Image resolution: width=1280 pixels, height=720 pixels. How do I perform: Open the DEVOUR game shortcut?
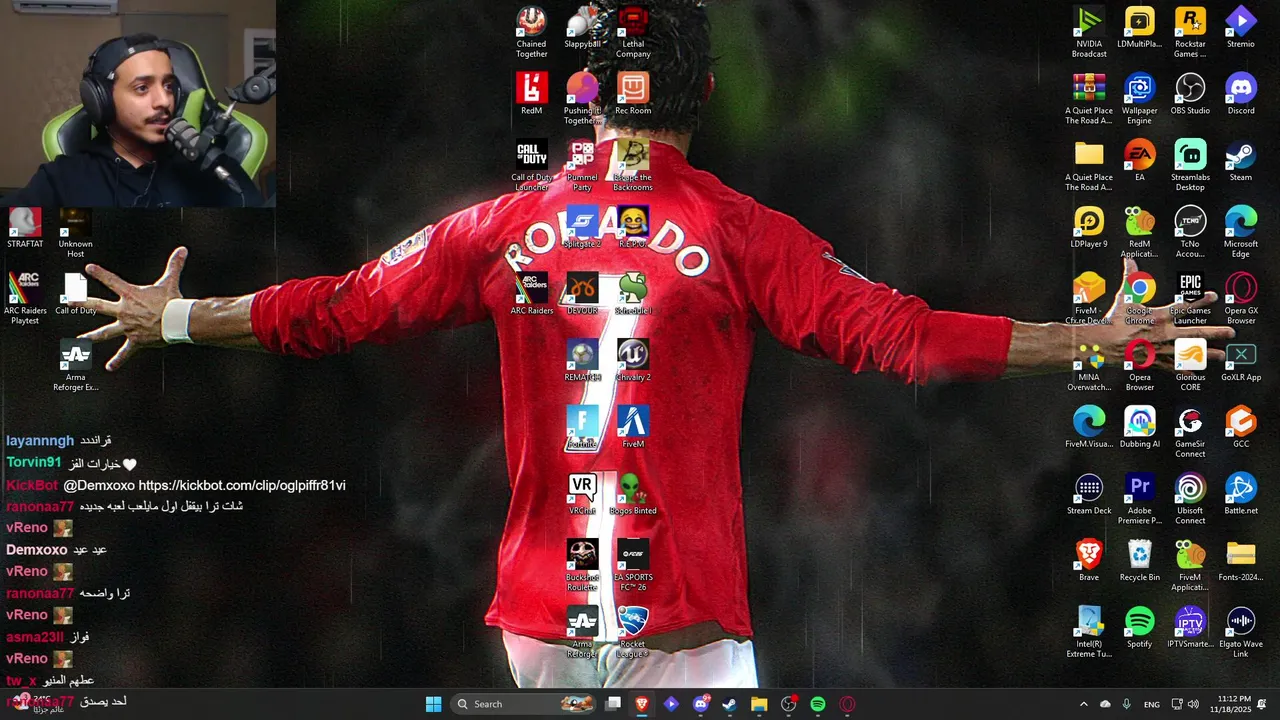(x=582, y=294)
